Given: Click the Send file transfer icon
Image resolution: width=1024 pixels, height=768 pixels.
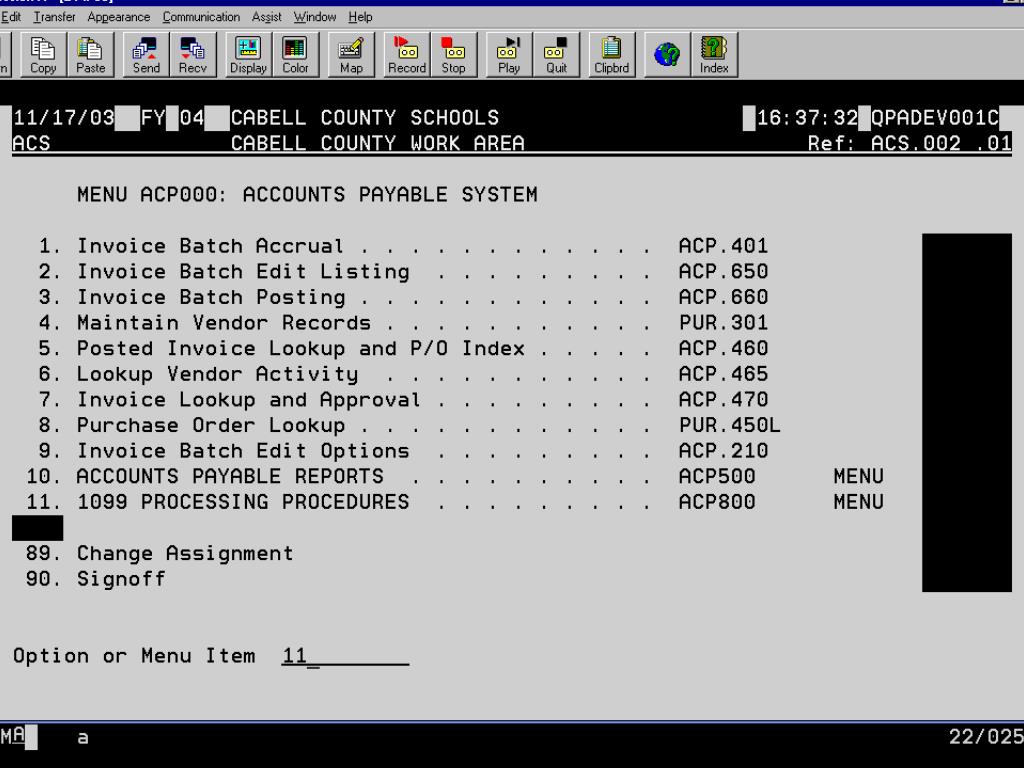Looking at the screenshot, I should click(146, 55).
